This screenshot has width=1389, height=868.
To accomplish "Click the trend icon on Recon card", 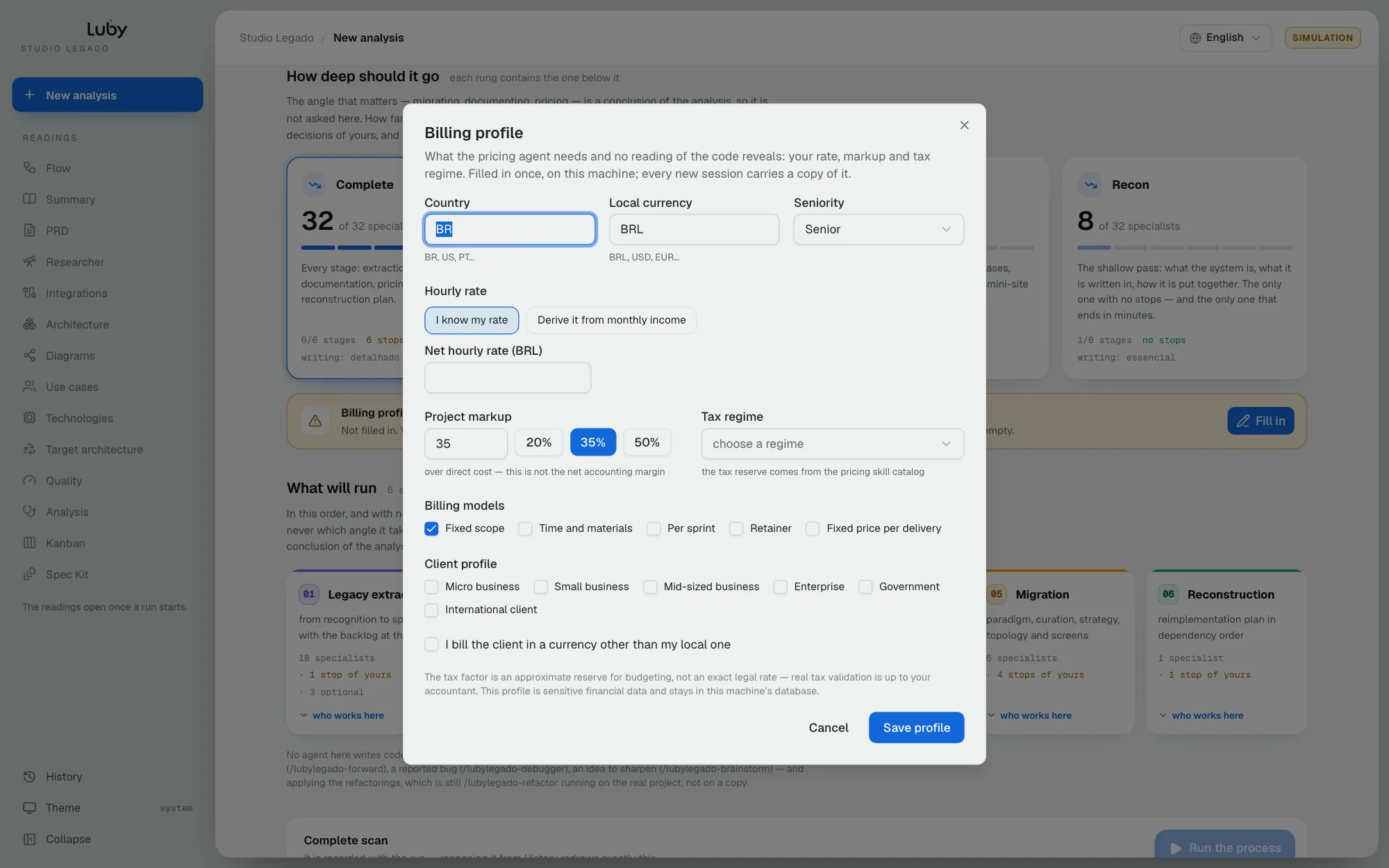I will (1090, 185).
